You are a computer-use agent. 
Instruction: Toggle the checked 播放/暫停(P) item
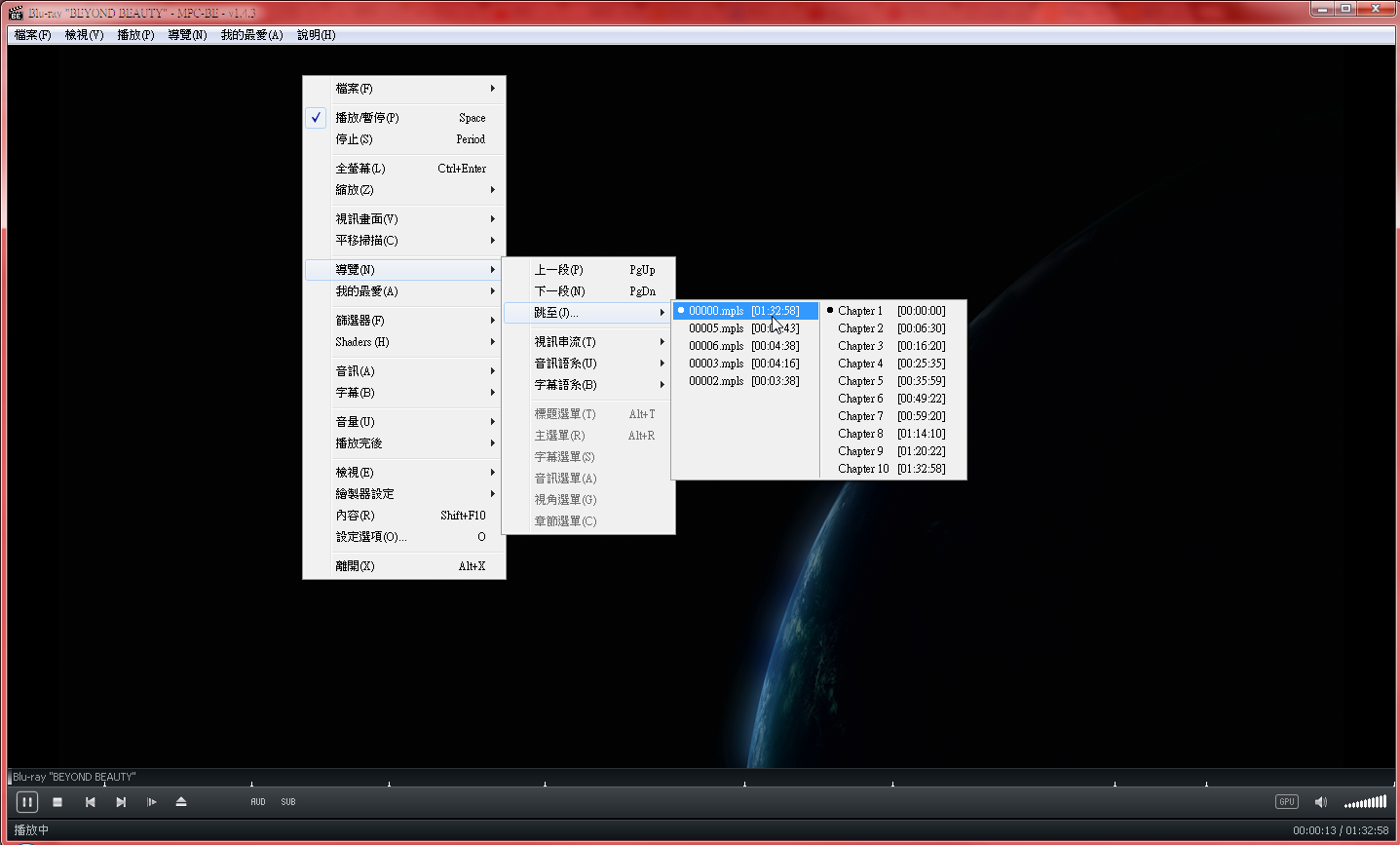pos(404,118)
